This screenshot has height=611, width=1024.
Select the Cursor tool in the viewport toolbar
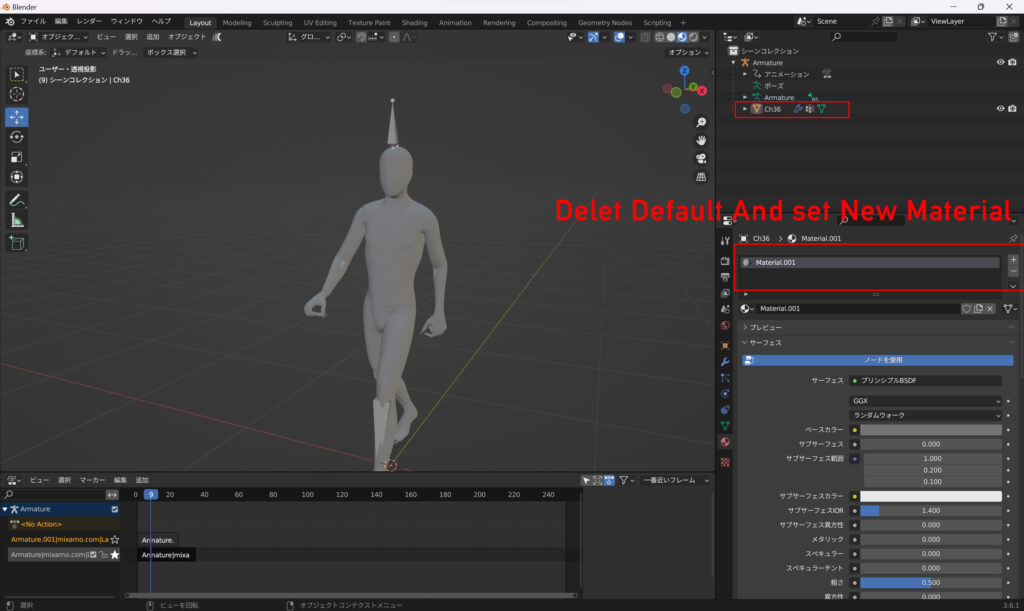[x=17, y=94]
